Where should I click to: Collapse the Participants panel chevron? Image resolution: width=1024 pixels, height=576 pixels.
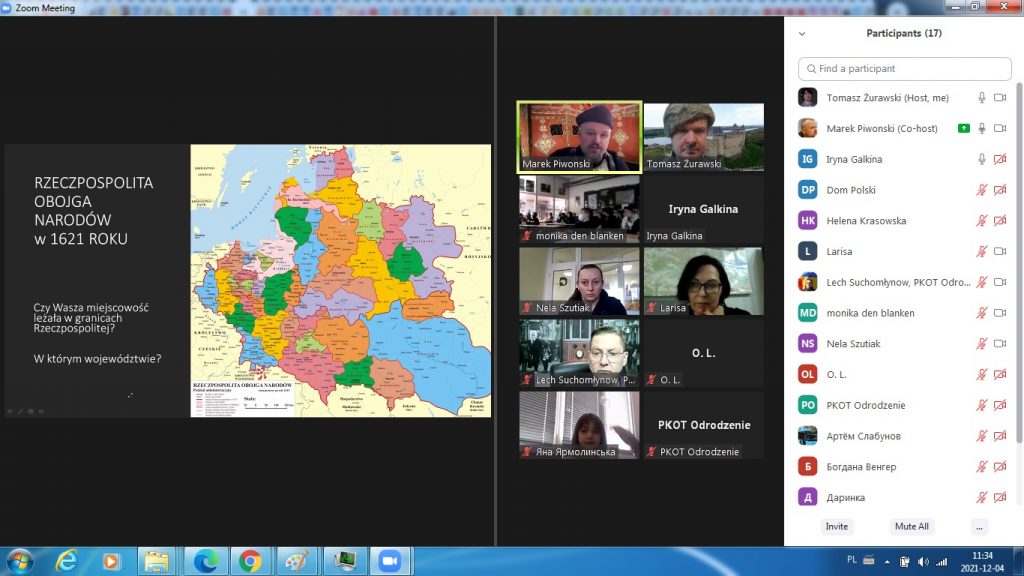click(801, 33)
